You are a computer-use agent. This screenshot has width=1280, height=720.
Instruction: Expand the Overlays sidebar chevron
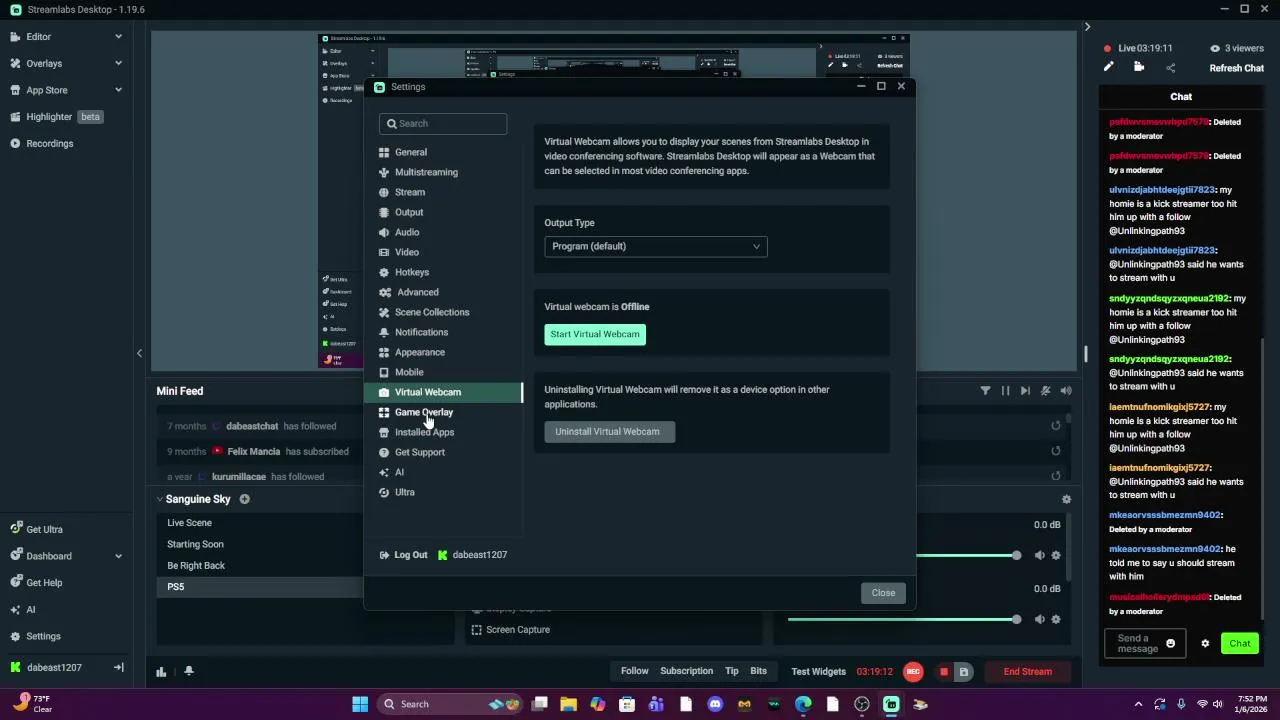click(118, 63)
